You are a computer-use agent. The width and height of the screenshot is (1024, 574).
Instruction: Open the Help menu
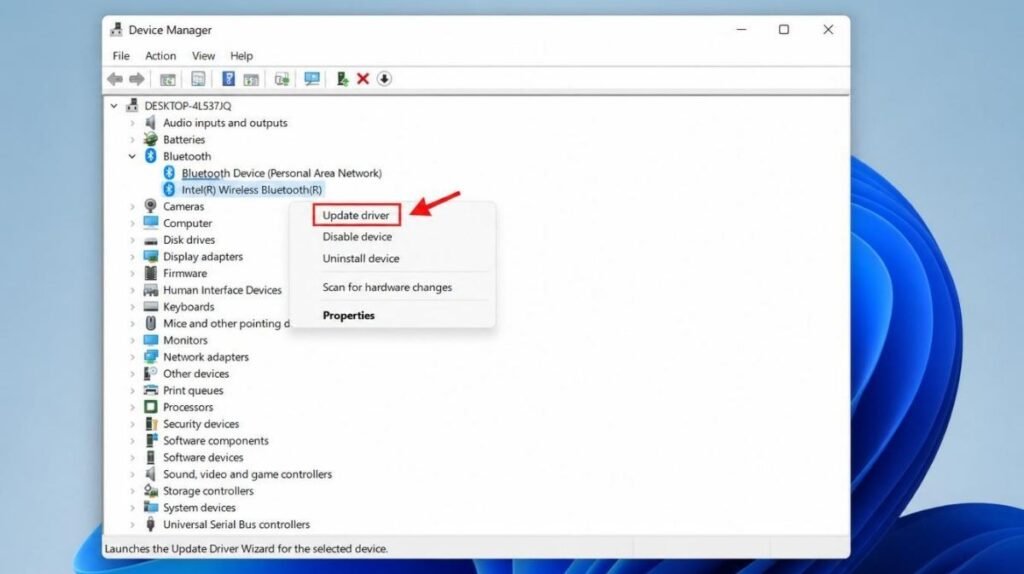pos(241,56)
